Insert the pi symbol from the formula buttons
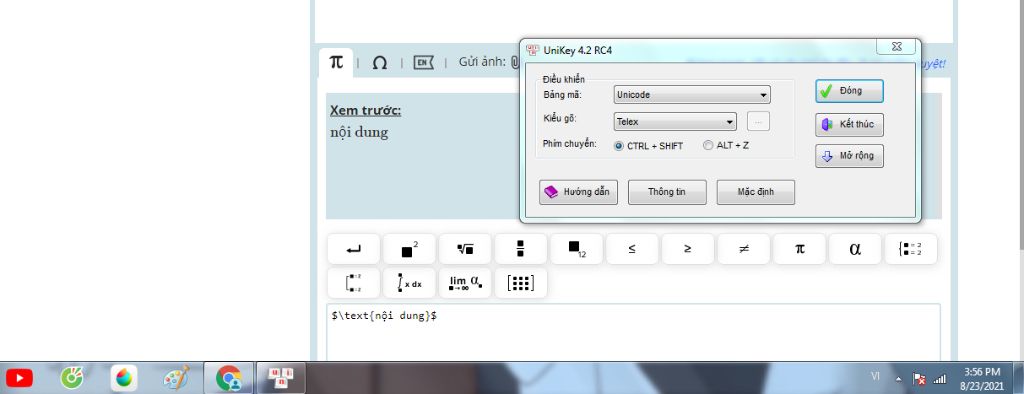 799,249
